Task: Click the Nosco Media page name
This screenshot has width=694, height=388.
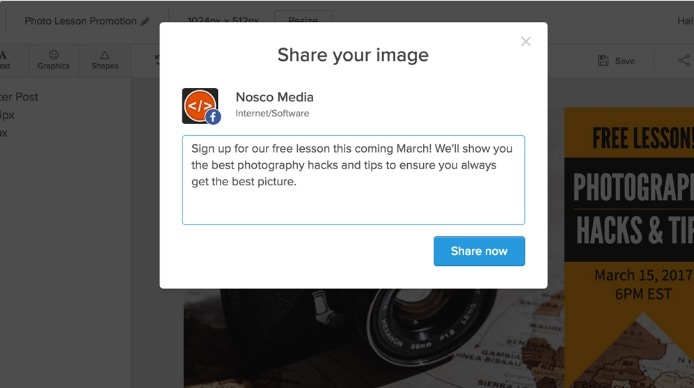Action: (x=274, y=97)
